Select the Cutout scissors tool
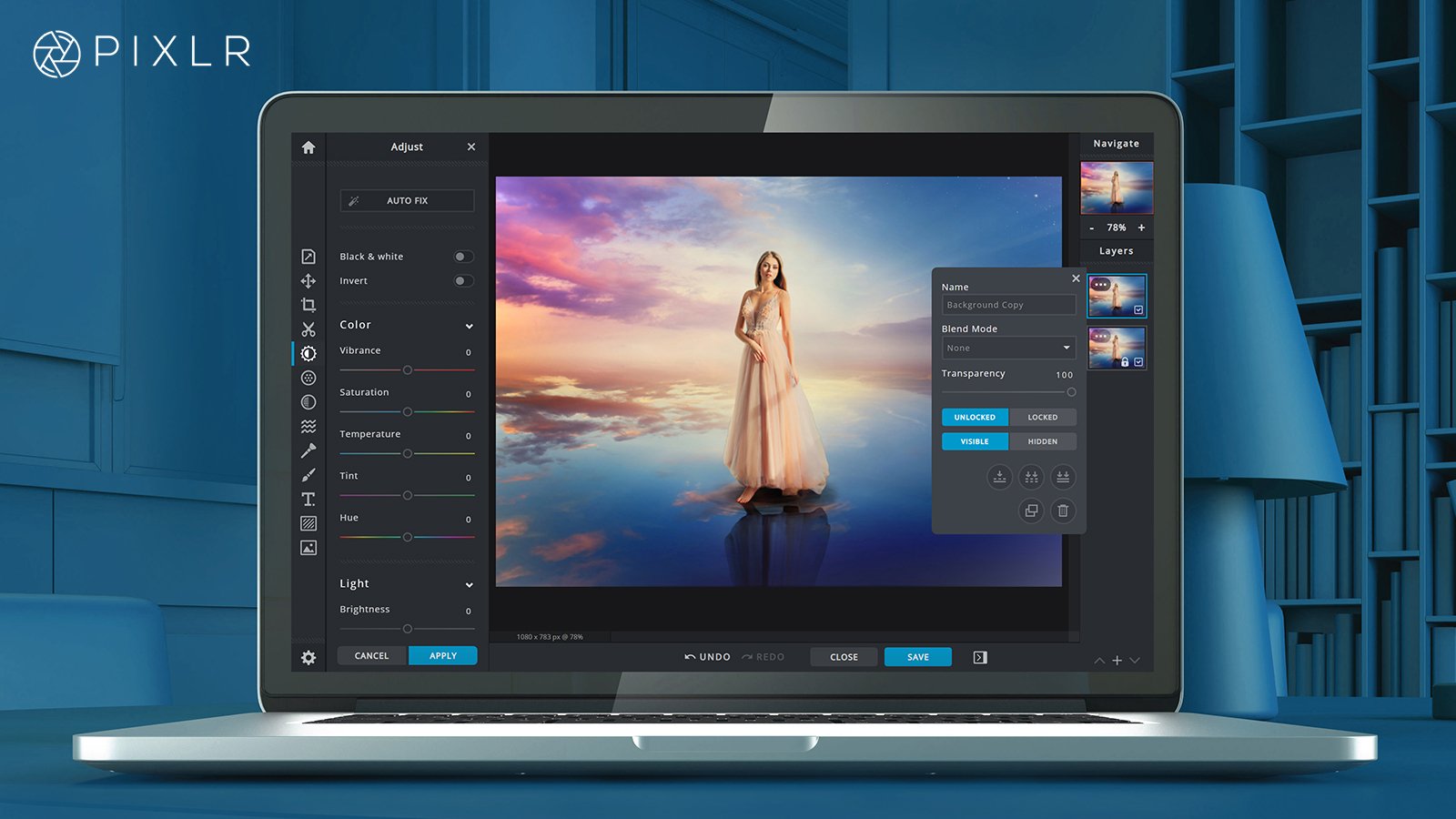The image size is (1456, 819). [308, 329]
